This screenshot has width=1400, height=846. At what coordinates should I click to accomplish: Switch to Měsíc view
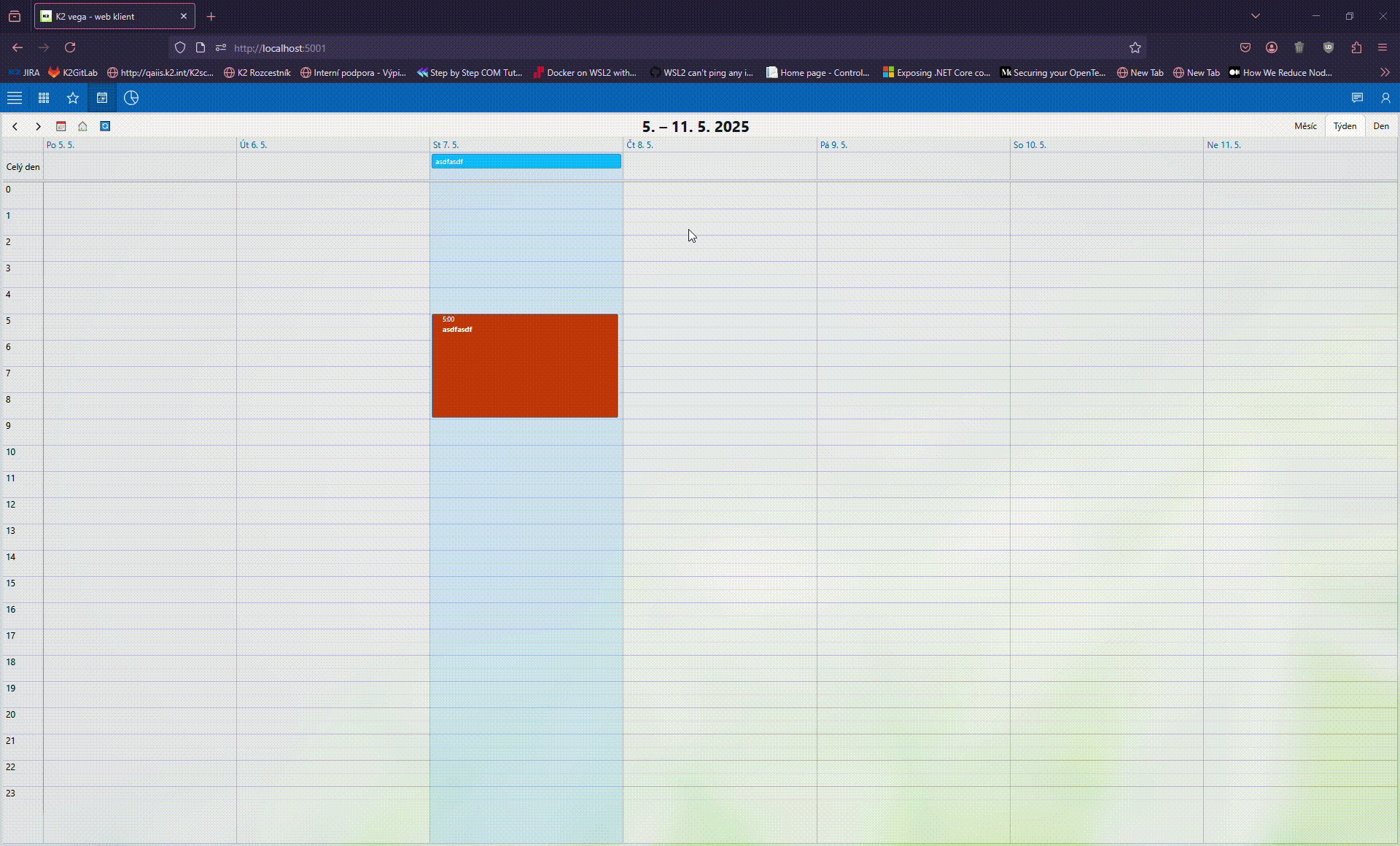point(1305,126)
